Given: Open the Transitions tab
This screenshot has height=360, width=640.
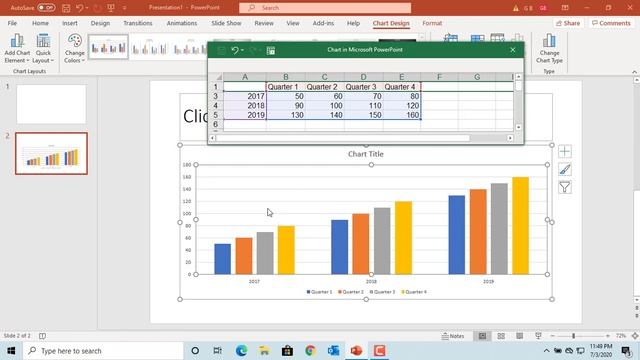Looking at the screenshot, I should point(138,23).
